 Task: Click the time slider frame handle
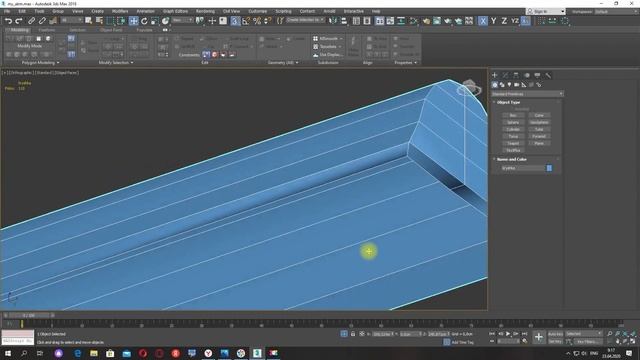tap(29, 316)
